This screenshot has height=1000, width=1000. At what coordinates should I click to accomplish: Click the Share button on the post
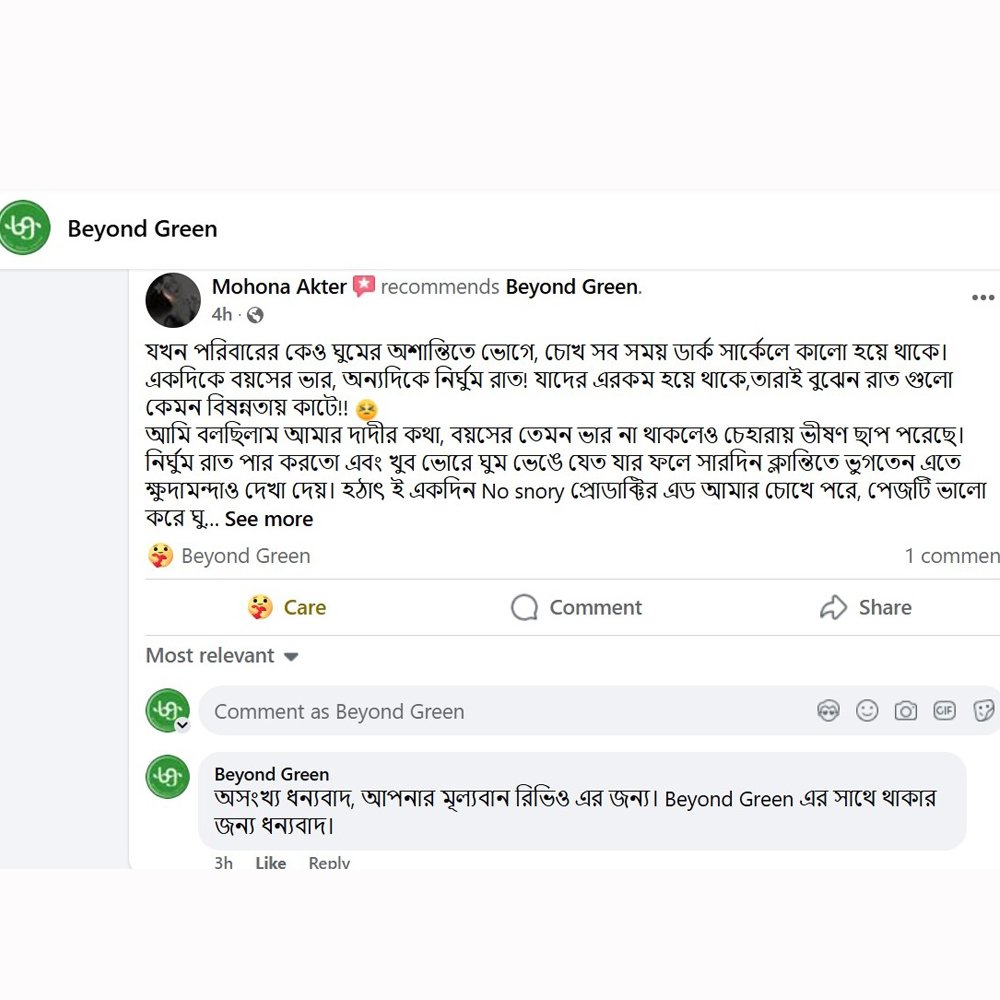(865, 607)
